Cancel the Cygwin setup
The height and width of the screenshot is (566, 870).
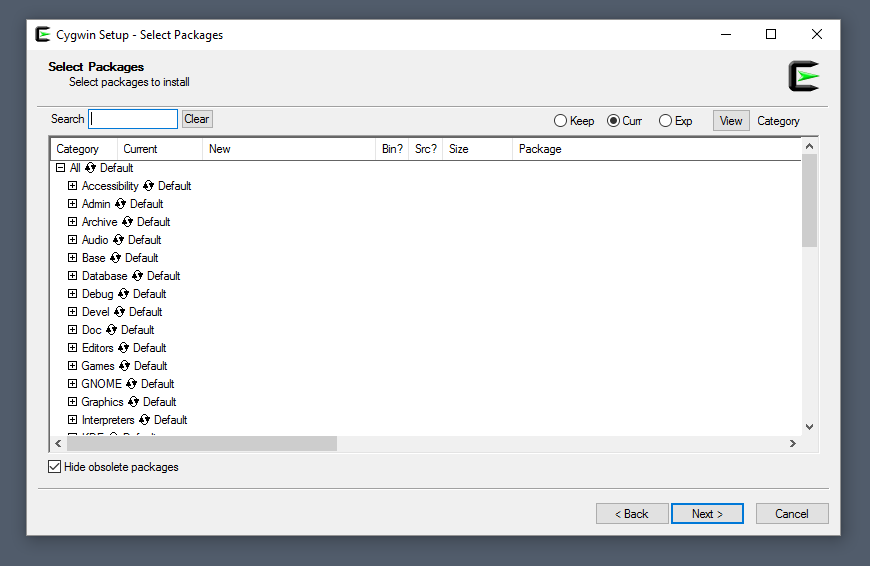[x=792, y=514]
